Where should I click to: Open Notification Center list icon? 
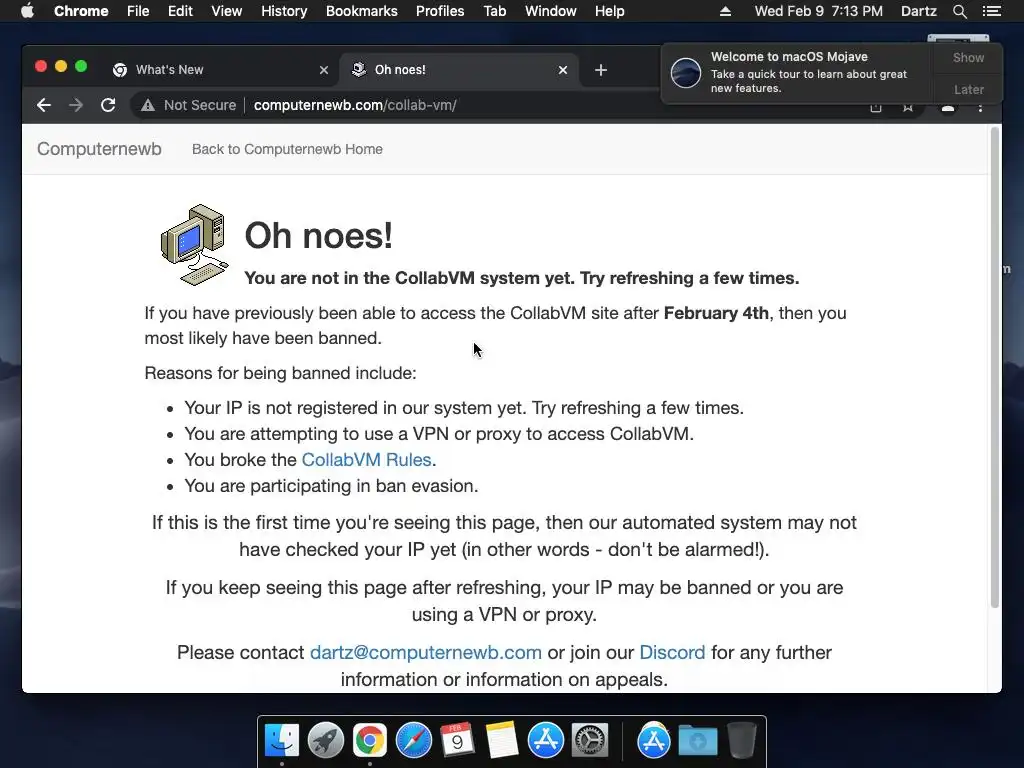(991, 11)
